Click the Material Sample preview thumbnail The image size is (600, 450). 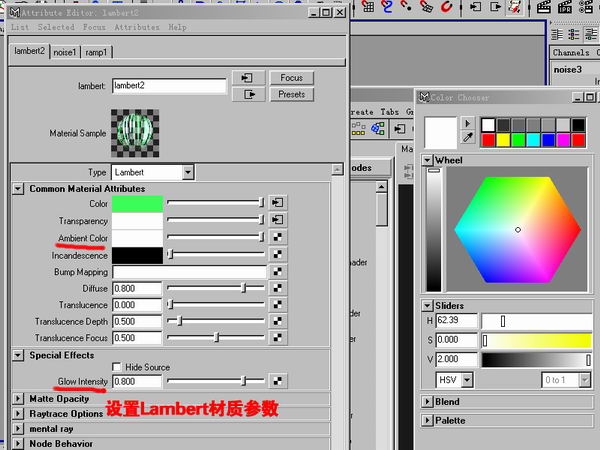135,133
